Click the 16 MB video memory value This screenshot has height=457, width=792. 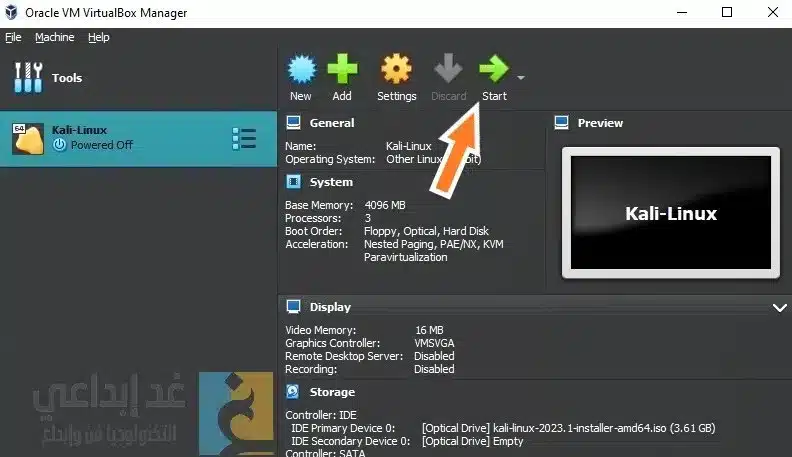pos(429,330)
